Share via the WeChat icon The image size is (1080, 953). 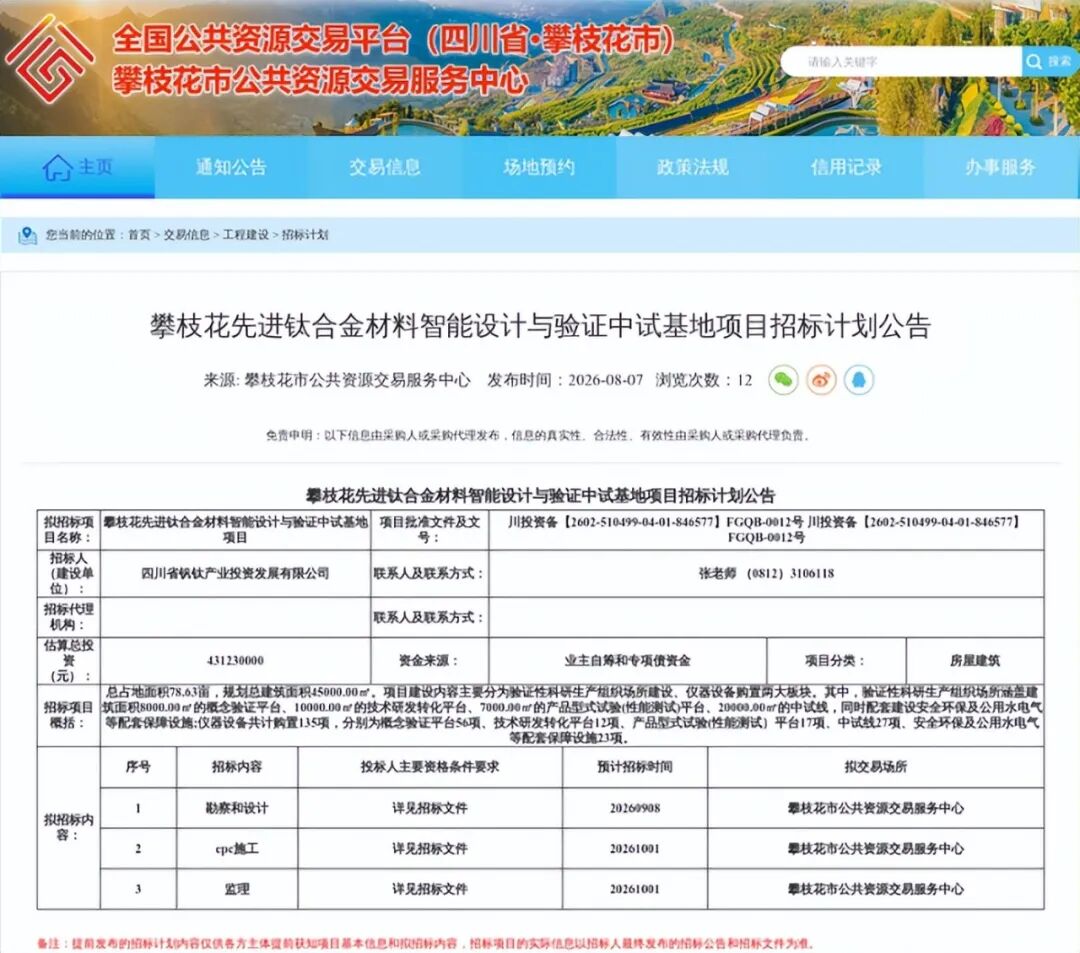tap(783, 379)
